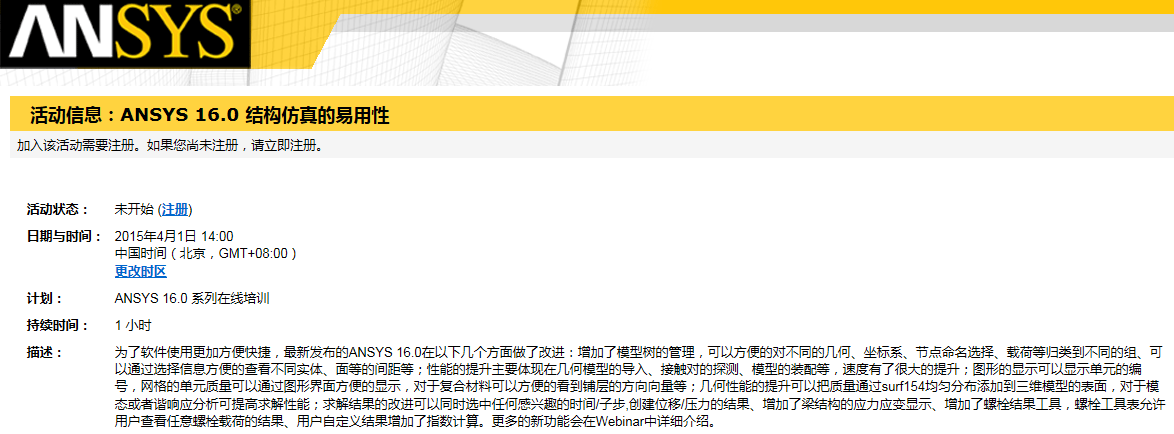Select the 描述 label

coord(45,352)
